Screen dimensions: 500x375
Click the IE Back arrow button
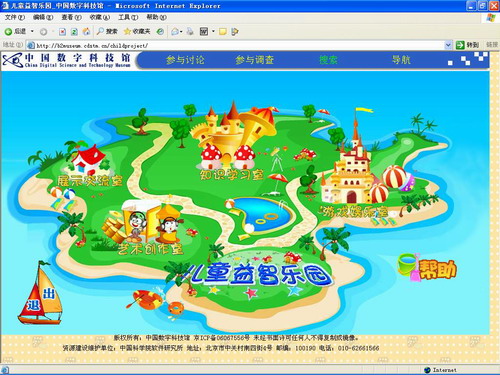(15, 31)
